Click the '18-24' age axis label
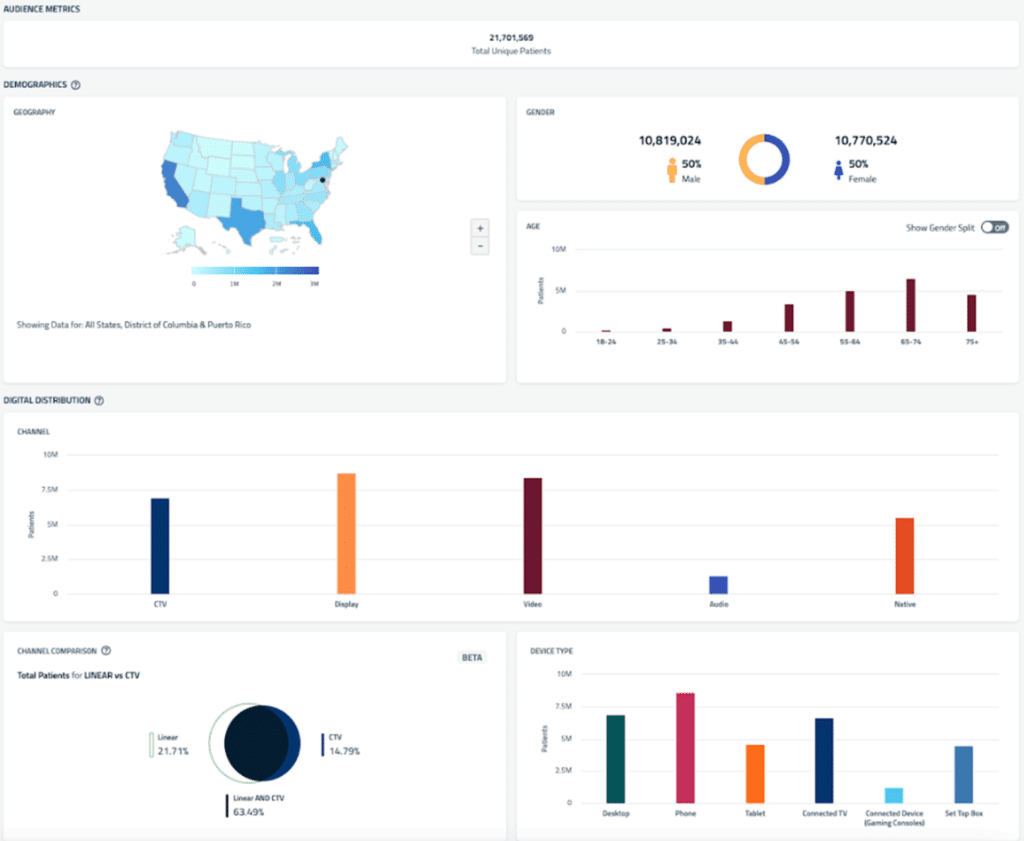This screenshot has height=841, width=1024. [606, 341]
